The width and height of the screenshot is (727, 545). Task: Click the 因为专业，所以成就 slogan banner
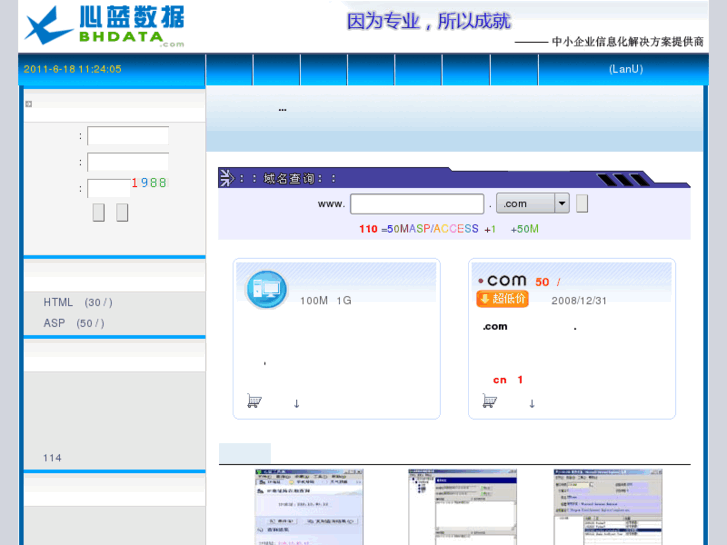(x=428, y=21)
